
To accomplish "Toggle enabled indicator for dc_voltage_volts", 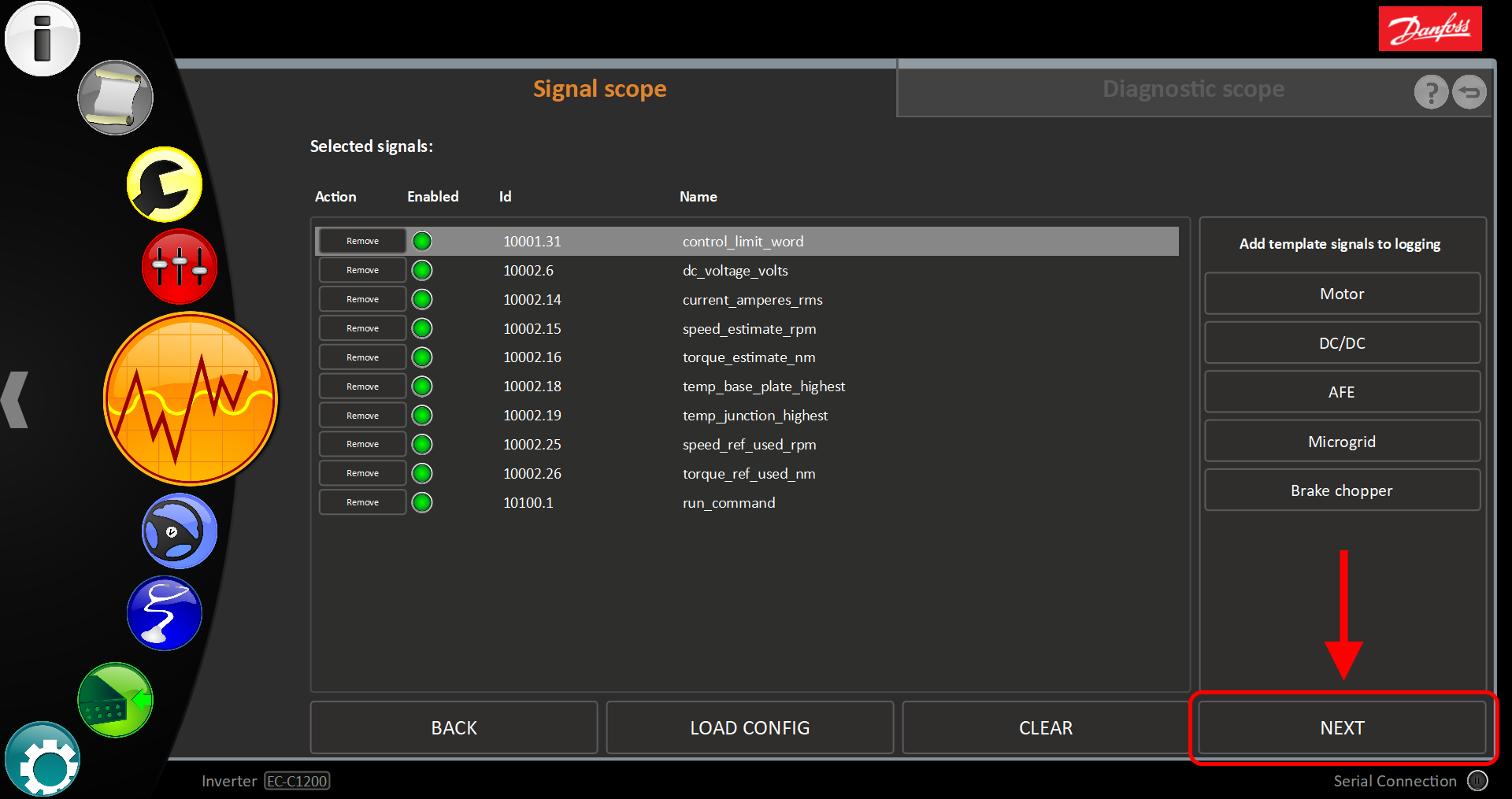I will [x=423, y=270].
